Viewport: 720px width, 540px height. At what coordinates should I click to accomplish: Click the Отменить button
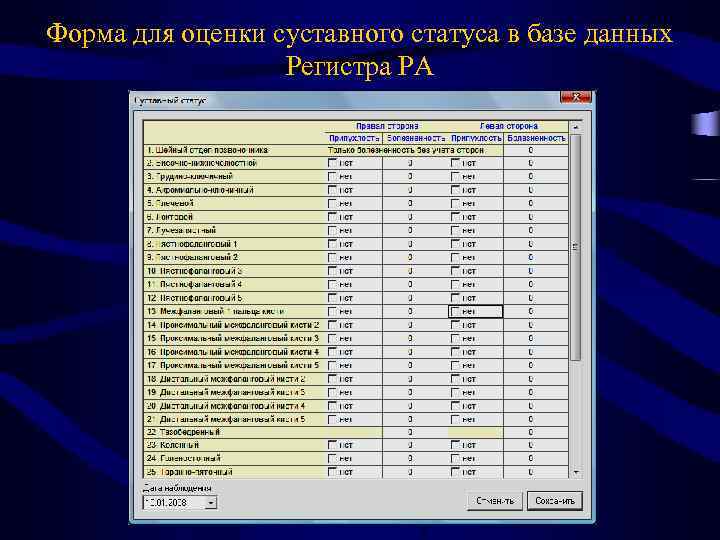pyautogui.click(x=495, y=501)
